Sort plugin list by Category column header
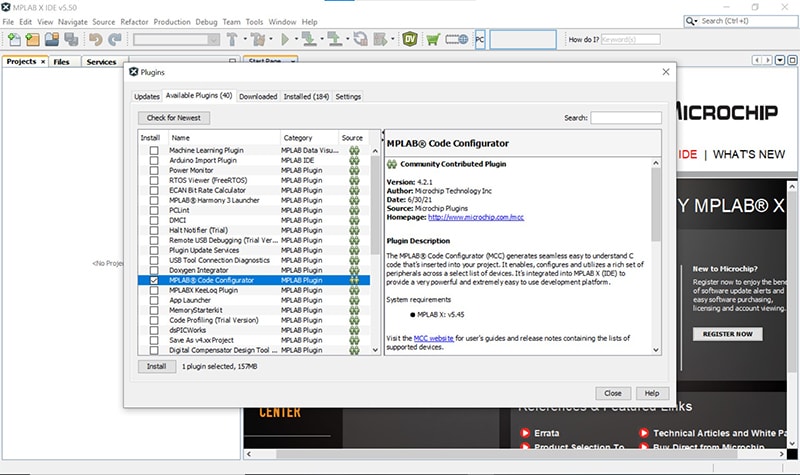The image size is (800, 475). (309, 138)
